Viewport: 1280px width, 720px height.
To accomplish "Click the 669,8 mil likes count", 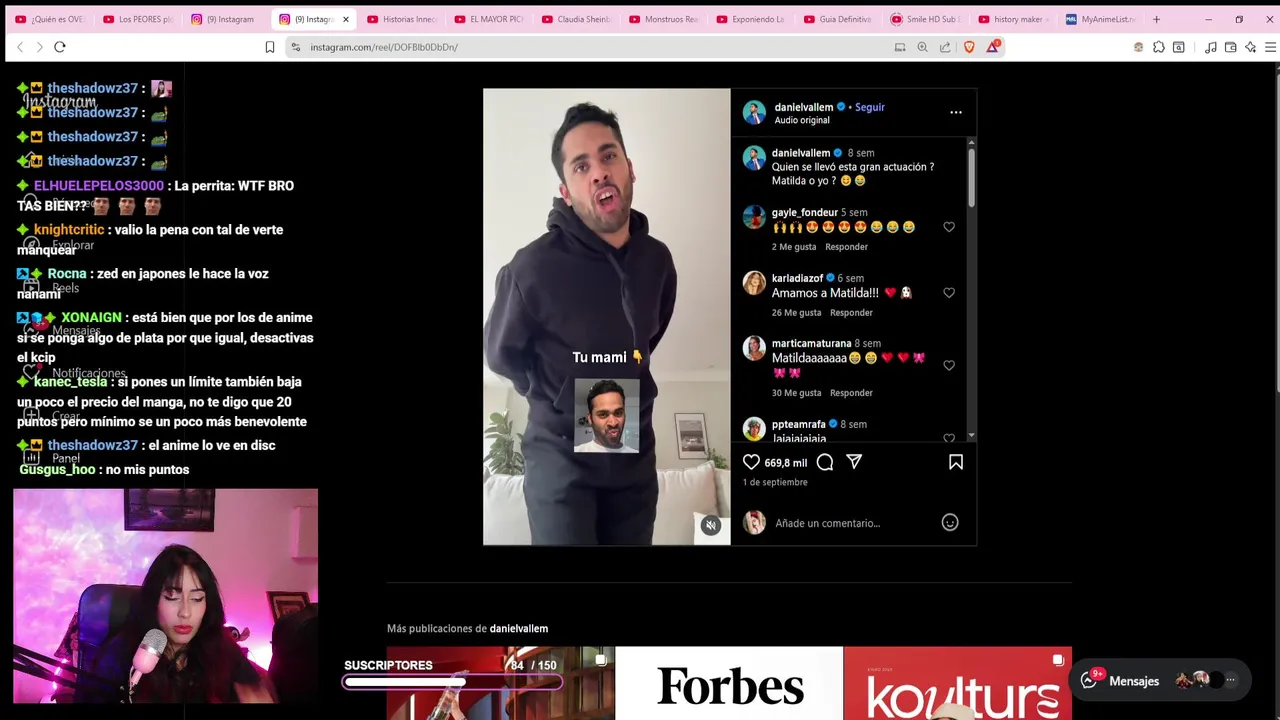I will pyautogui.click(x=785, y=463).
